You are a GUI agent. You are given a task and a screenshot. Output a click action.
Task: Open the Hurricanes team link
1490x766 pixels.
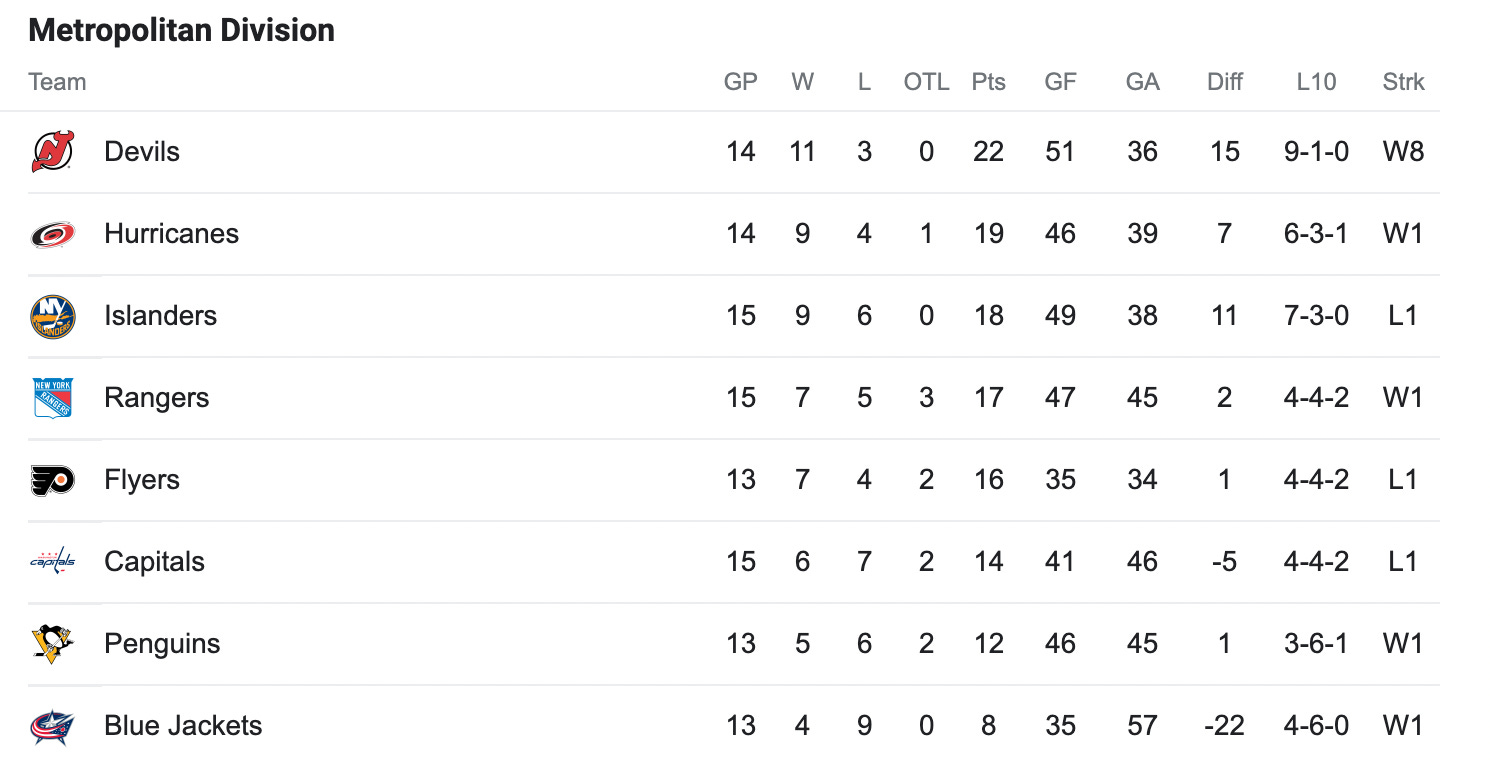[x=172, y=234]
